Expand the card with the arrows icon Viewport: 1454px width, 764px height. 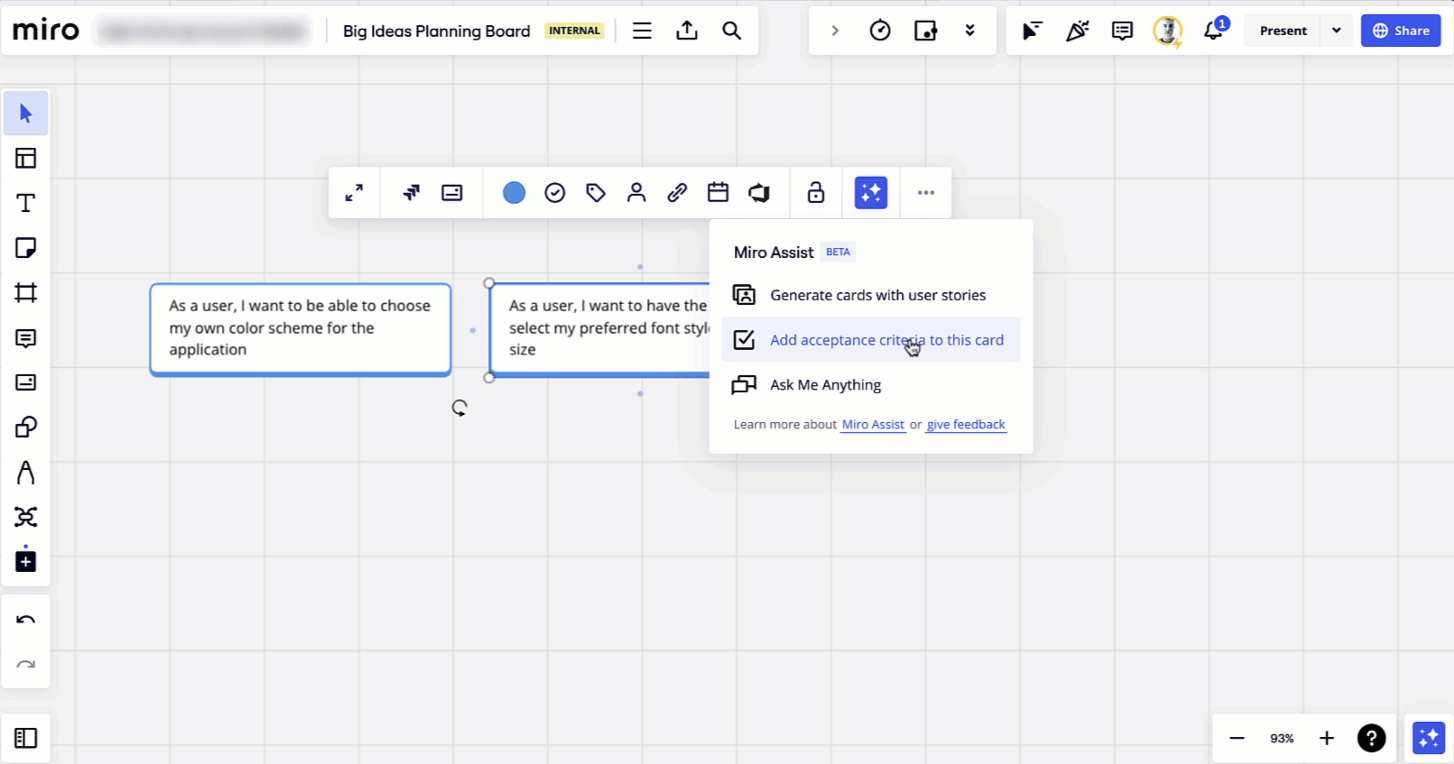coord(354,193)
